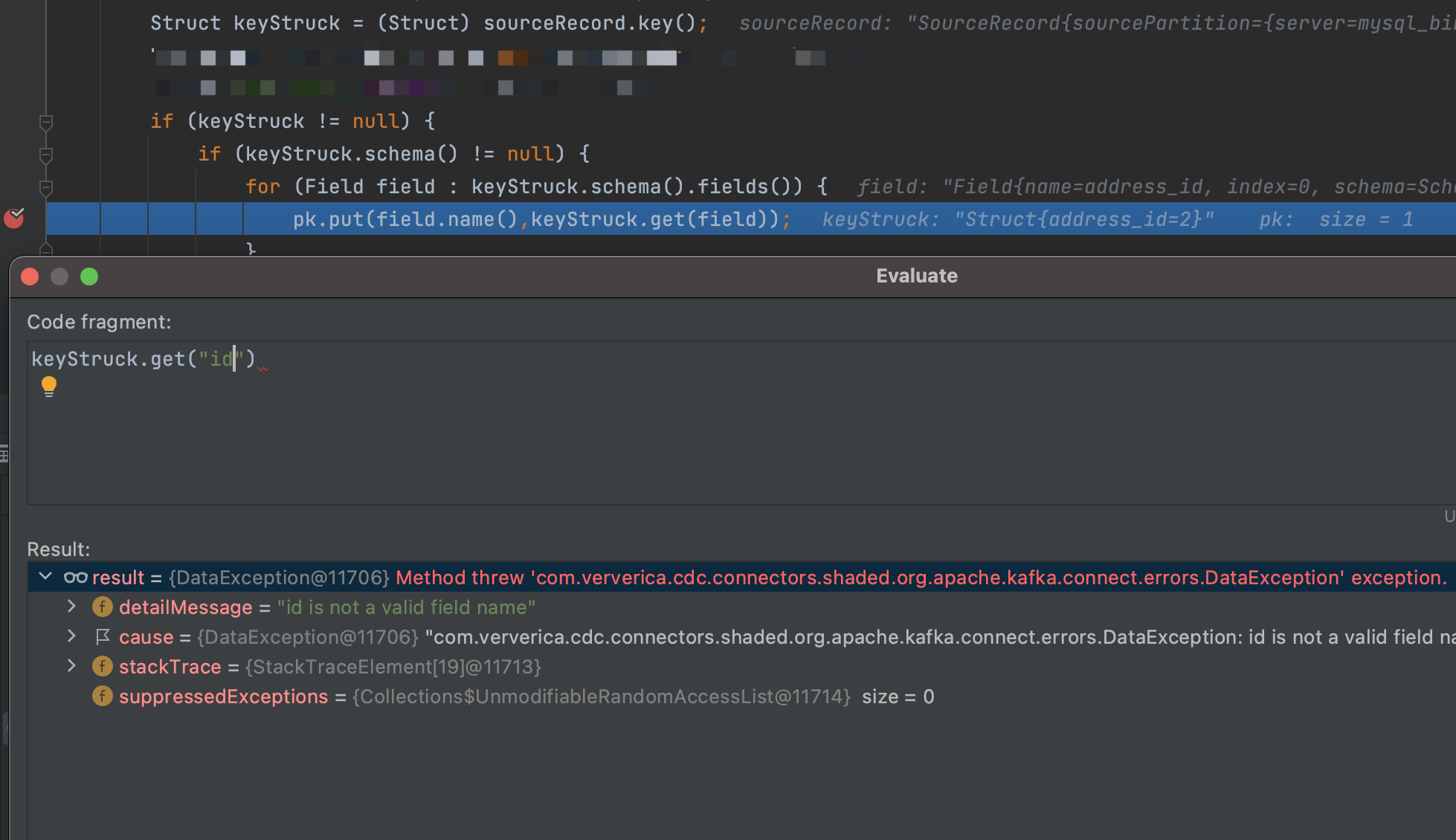Click the flag icon beside the cause entry

pyautogui.click(x=103, y=636)
